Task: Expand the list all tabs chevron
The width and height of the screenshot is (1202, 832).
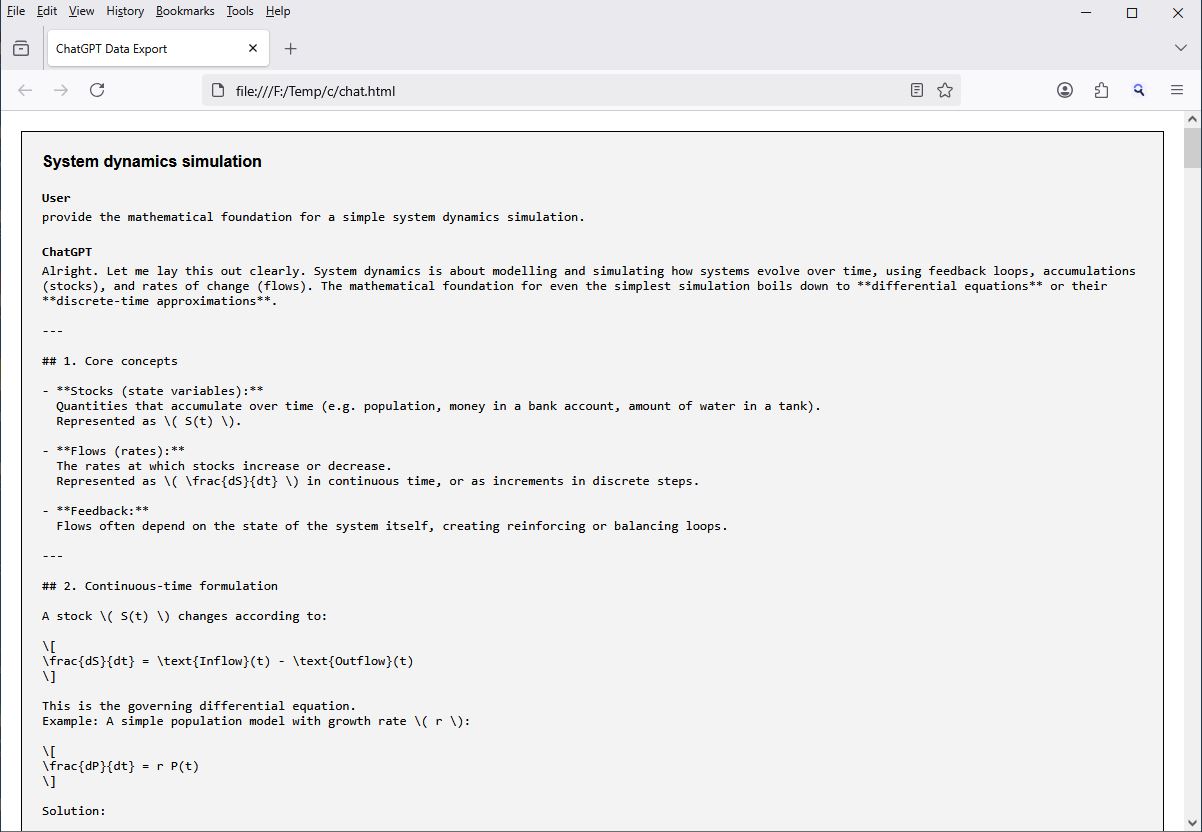Action: point(1180,48)
